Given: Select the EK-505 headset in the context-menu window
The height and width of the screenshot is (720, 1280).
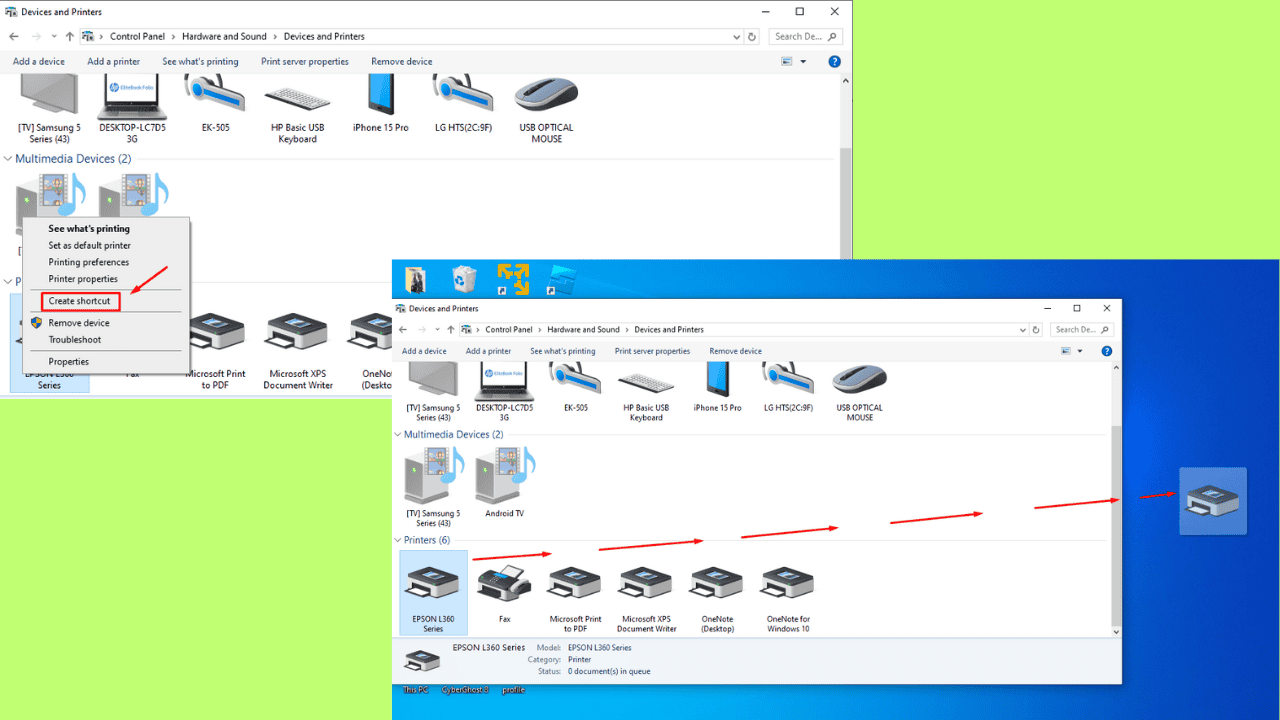Looking at the screenshot, I should [x=215, y=104].
